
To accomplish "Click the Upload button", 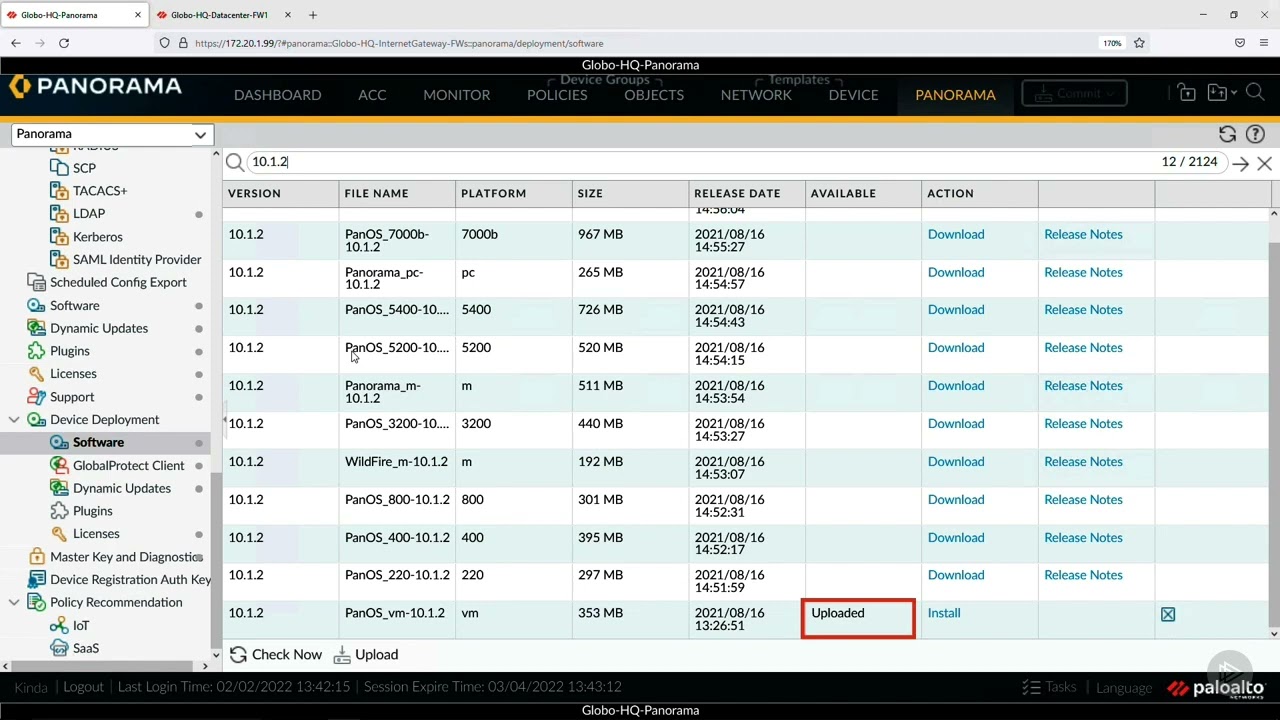I will coord(366,655).
